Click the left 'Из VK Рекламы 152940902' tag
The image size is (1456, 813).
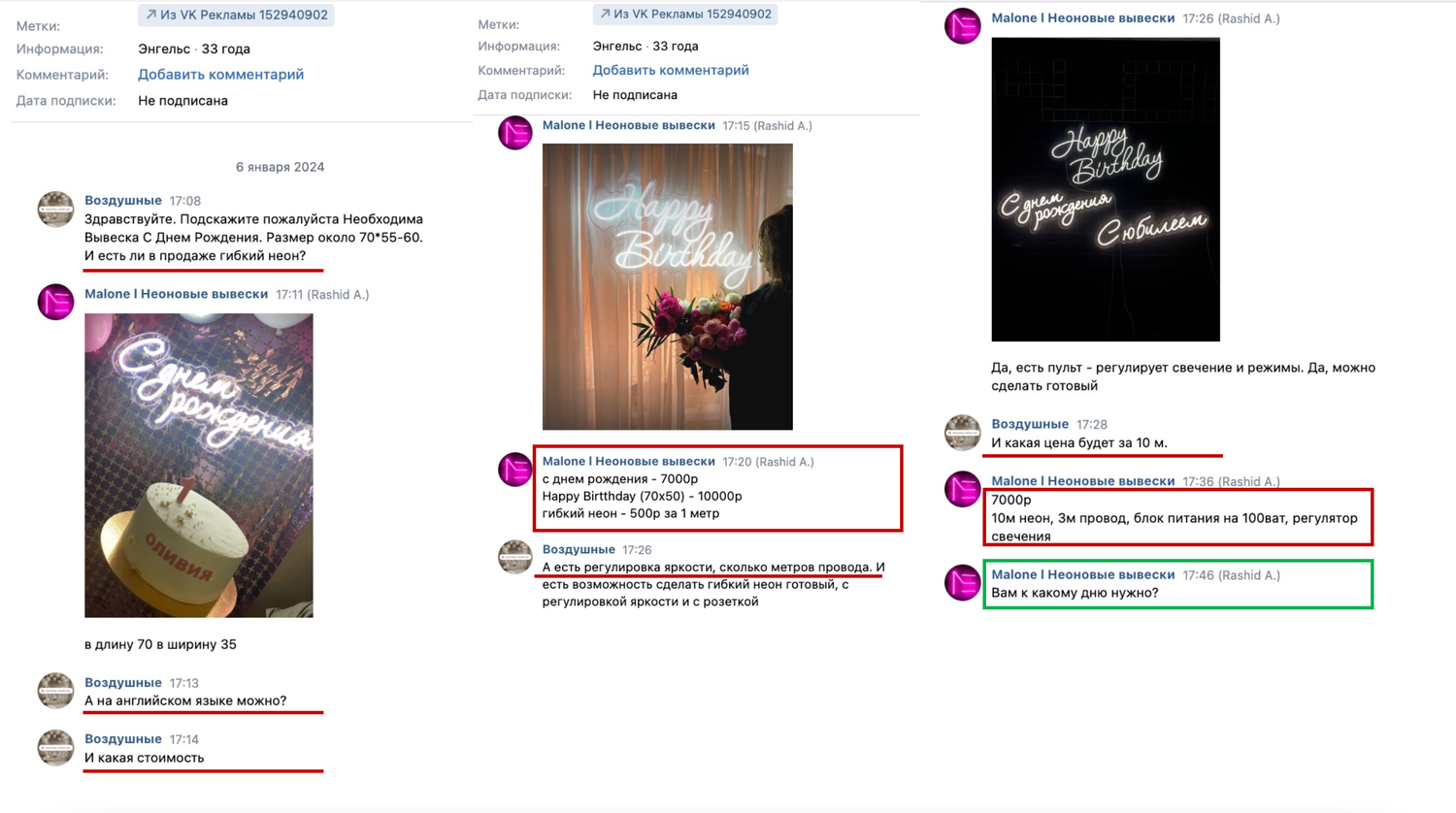pyautogui.click(x=236, y=15)
